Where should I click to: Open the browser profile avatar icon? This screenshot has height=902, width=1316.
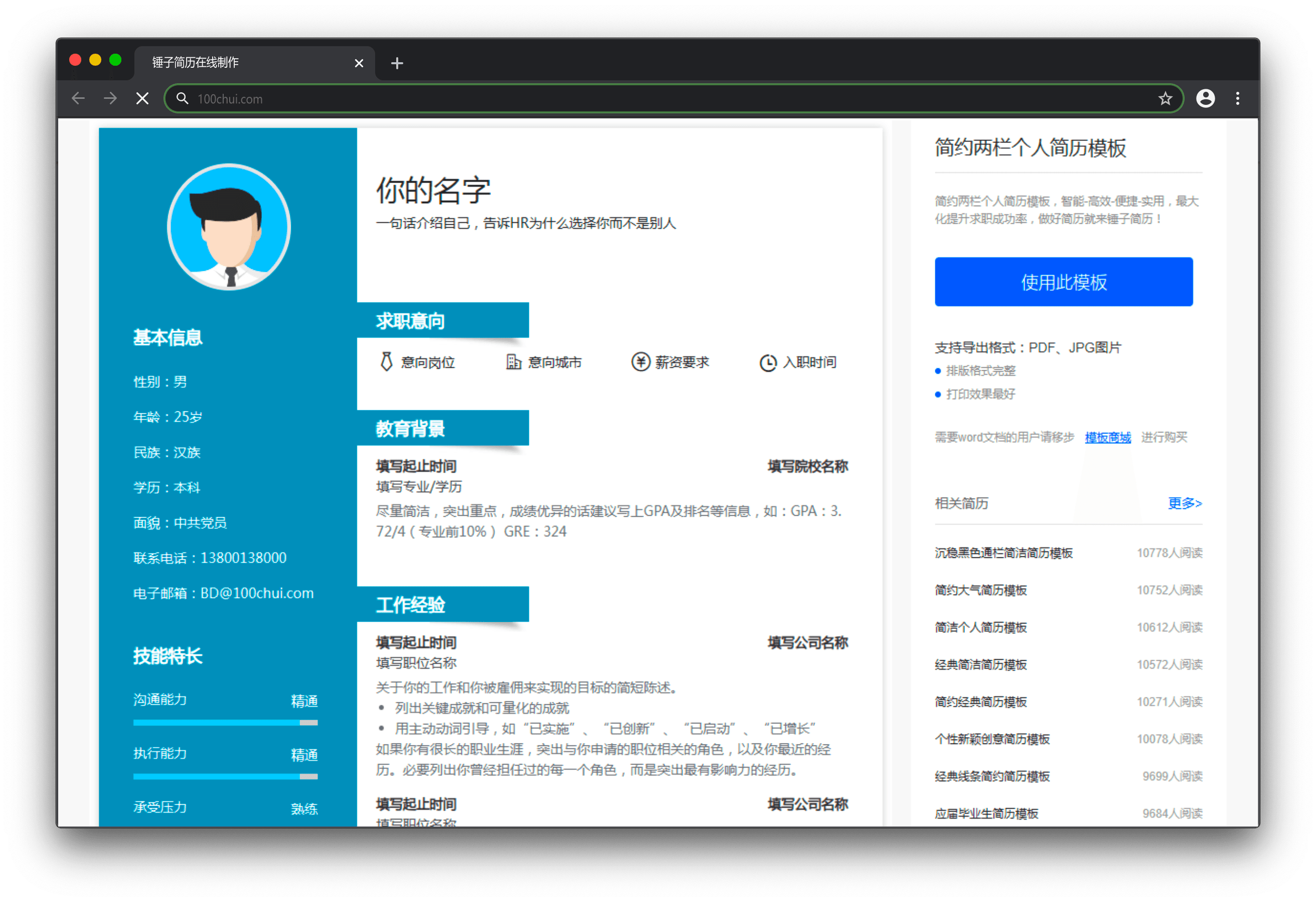(1205, 99)
